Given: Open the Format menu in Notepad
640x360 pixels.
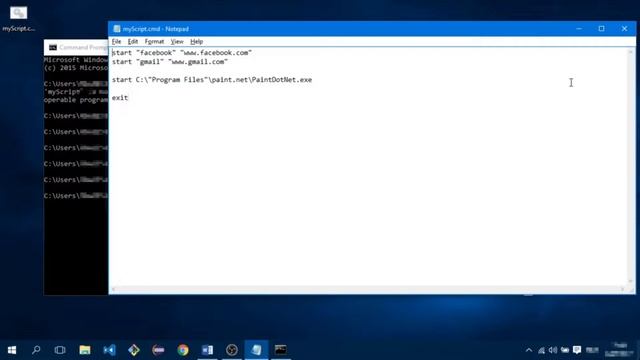Looking at the screenshot, I should (154, 42).
